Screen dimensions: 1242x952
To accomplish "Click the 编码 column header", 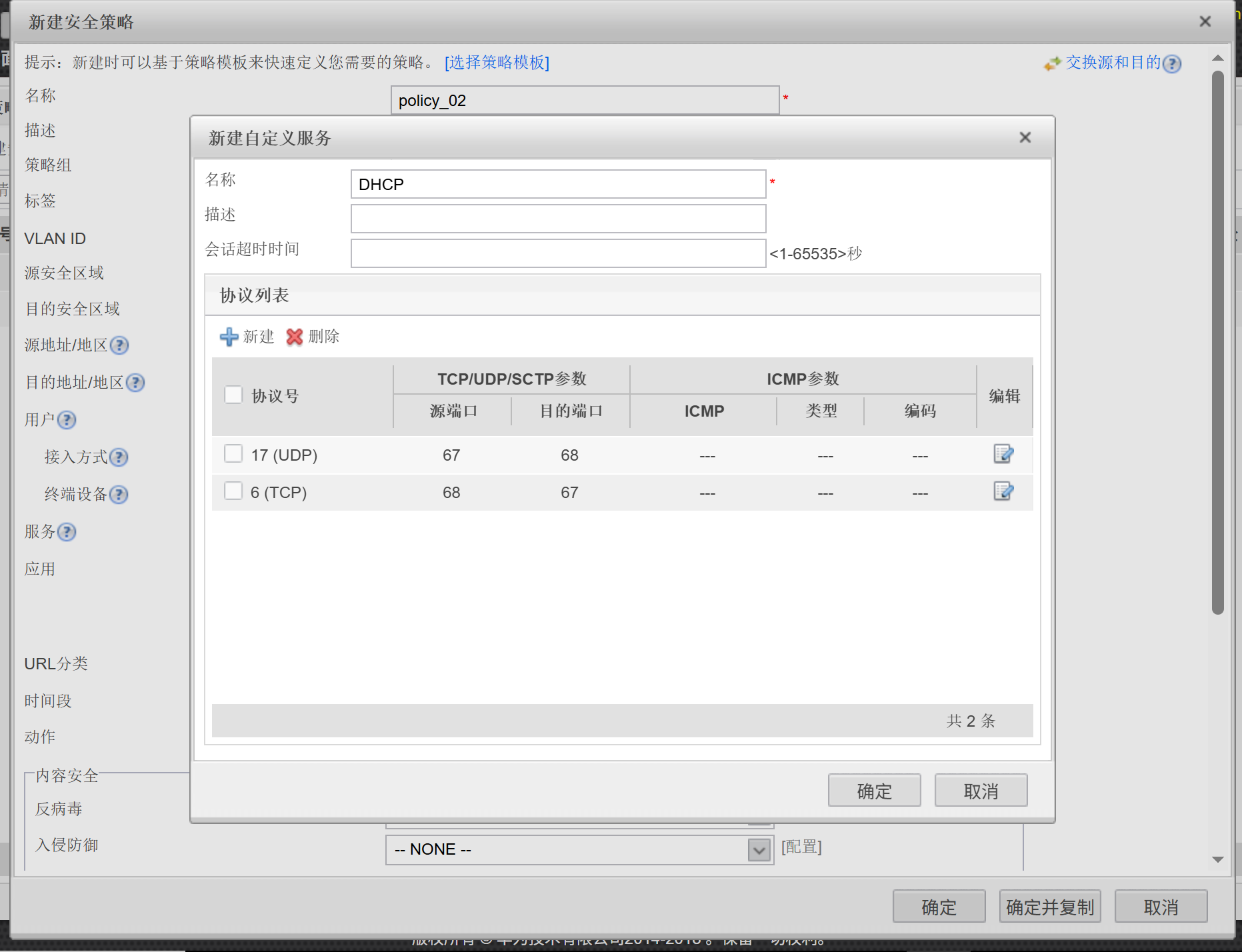I will [x=920, y=411].
